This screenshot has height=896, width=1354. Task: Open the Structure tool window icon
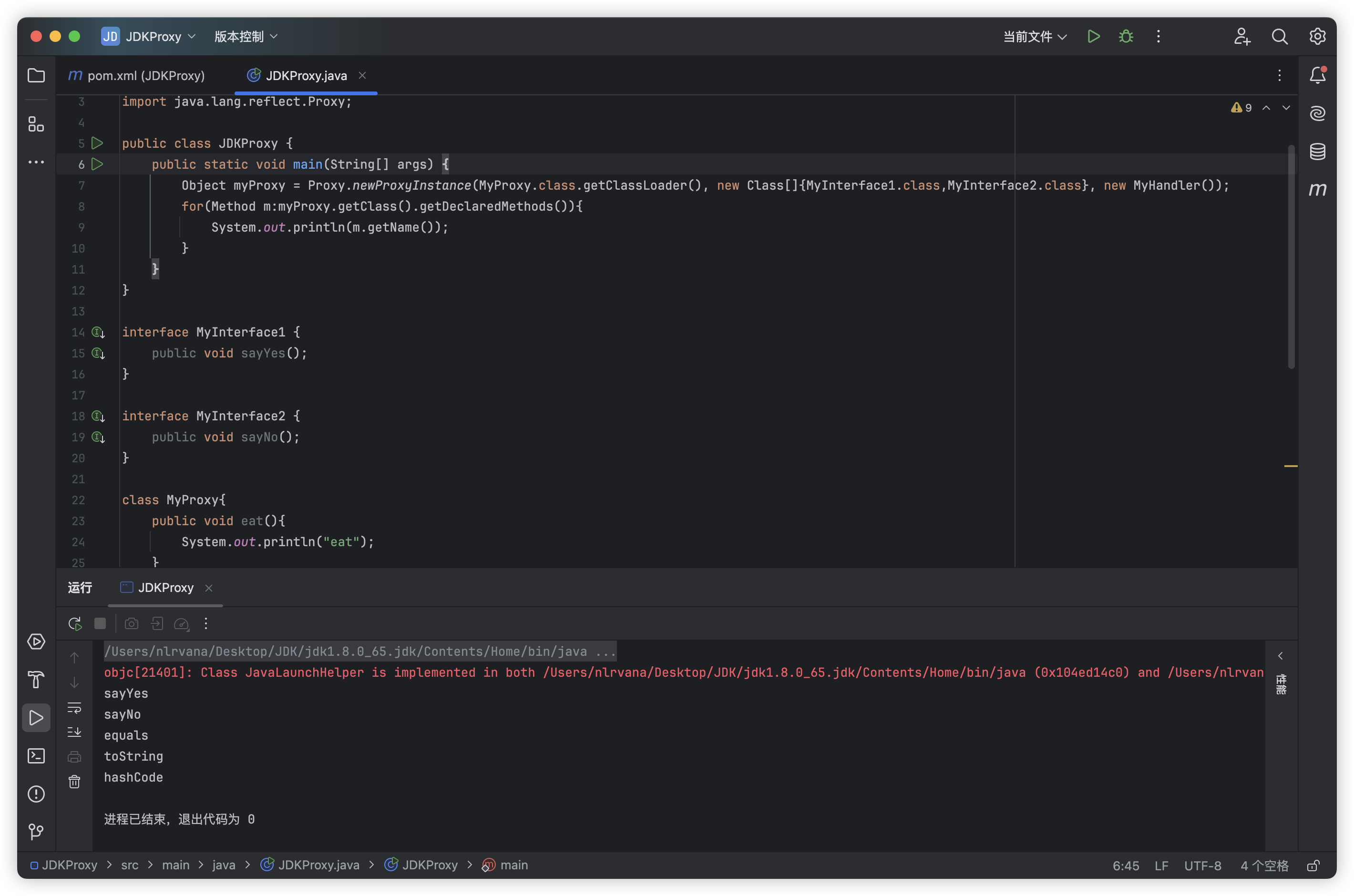tap(36, 124)
